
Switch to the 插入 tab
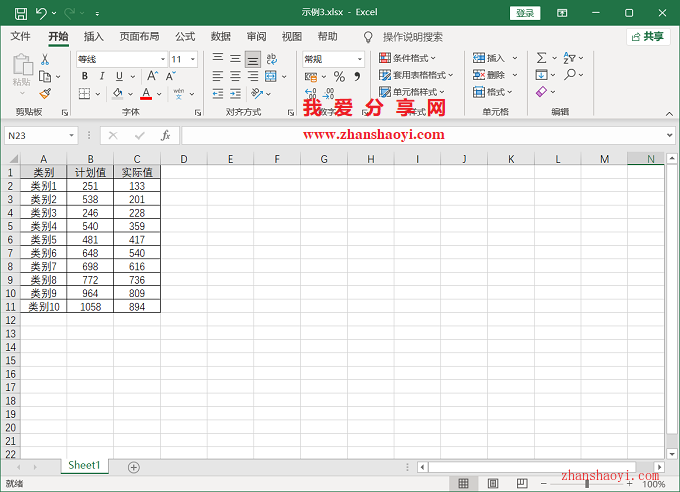(x=94, y=36)
